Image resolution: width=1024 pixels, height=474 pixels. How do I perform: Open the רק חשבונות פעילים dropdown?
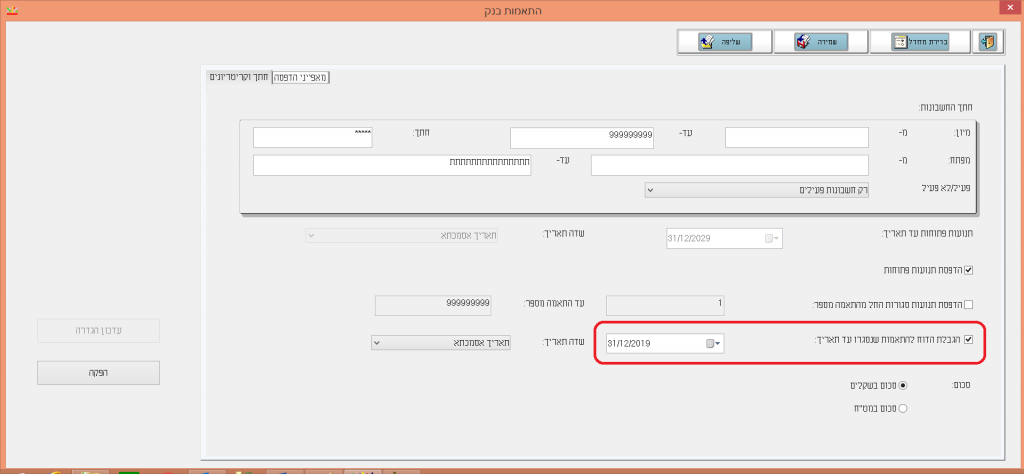757,190
